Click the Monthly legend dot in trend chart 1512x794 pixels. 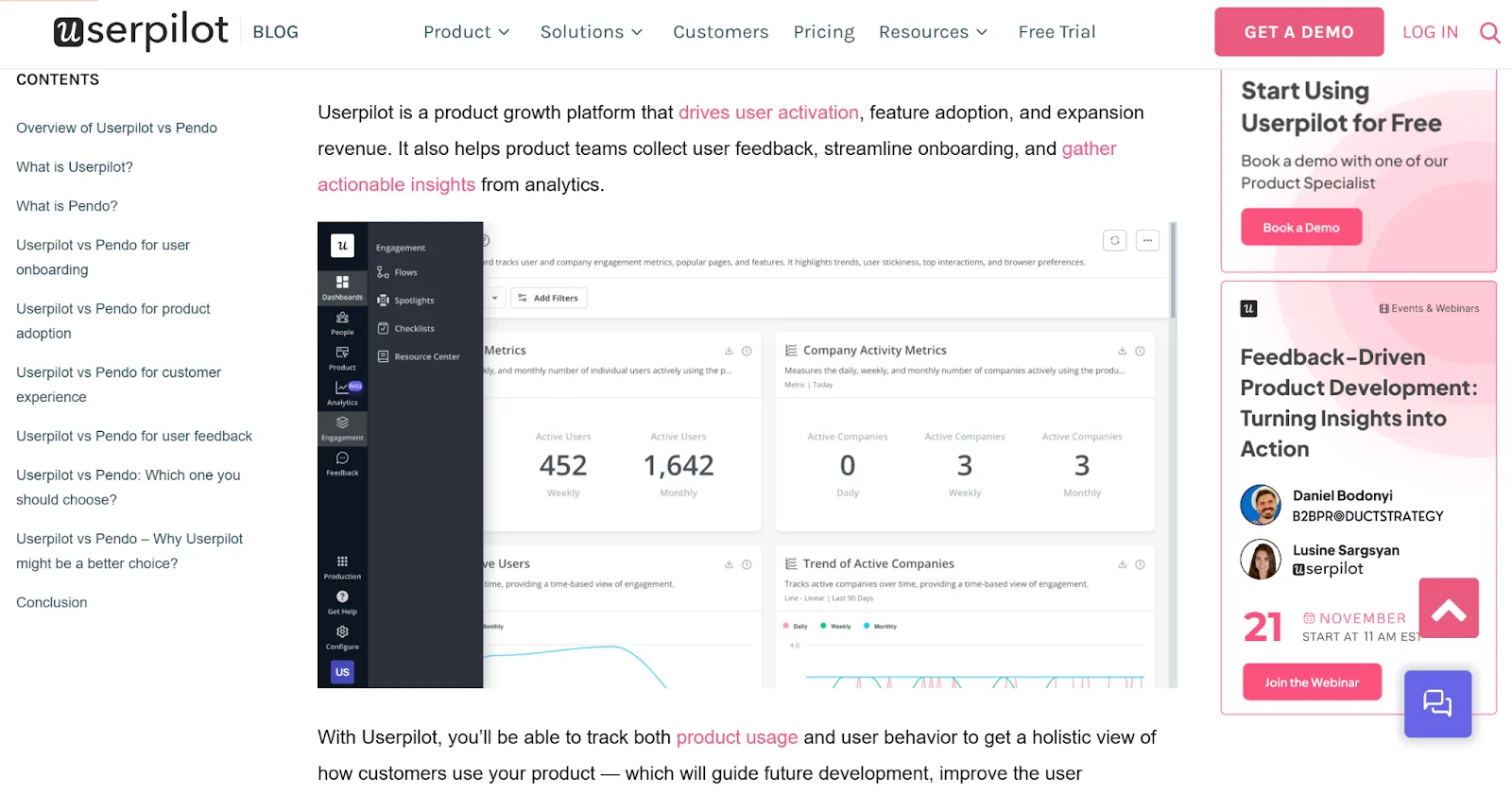coord(867,626)
